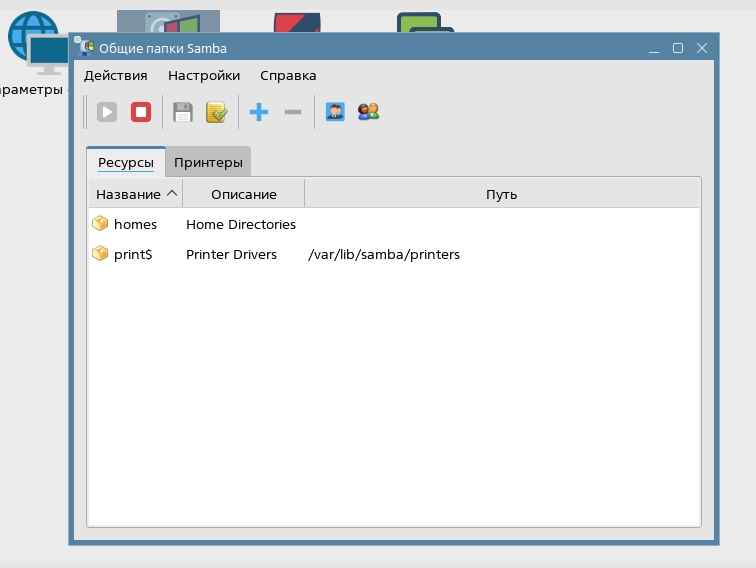Screen dimensions: 756x568
Task: Click the Home Directories description
Action: [x=241, y=225]
